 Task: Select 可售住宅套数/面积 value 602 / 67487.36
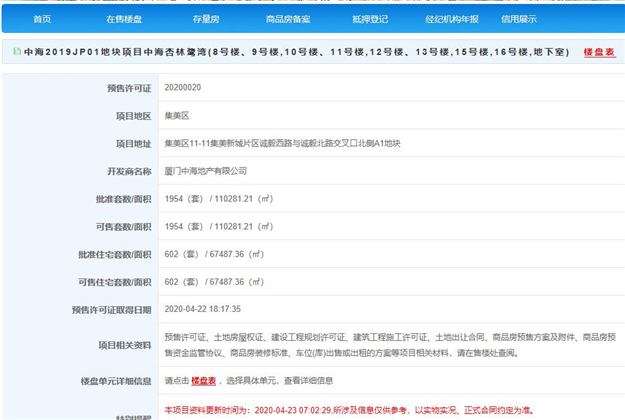214,282
